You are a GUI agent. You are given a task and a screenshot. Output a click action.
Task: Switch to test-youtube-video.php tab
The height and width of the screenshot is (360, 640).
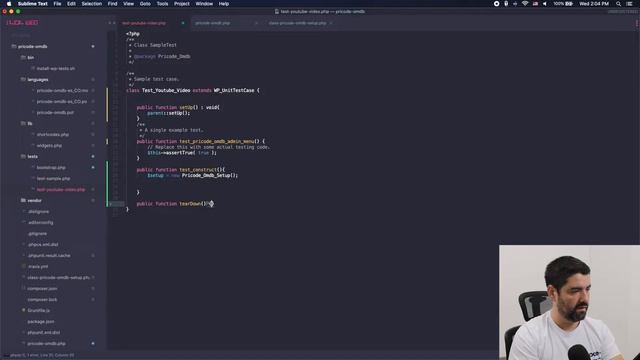coord(144,23)
